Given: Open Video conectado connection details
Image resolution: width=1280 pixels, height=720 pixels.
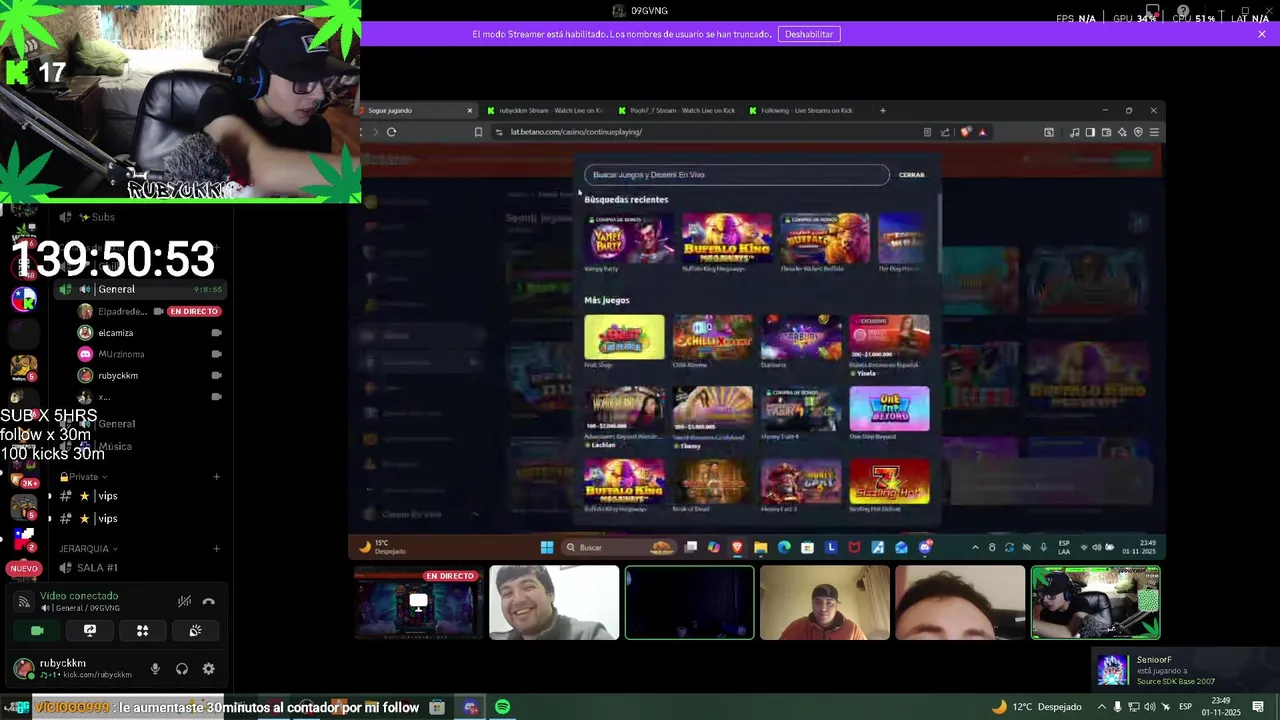Looking at the screenshot, I should click(x=80, y=596).
